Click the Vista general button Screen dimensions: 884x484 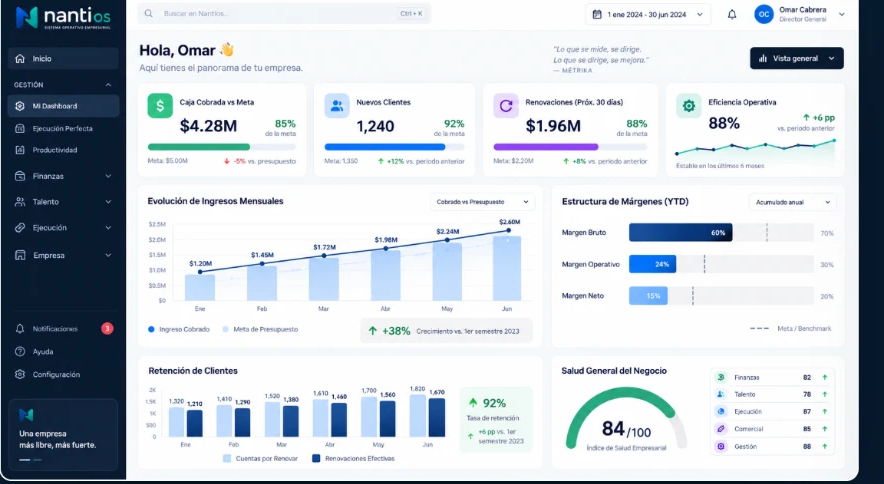click(x=797, y=58)
